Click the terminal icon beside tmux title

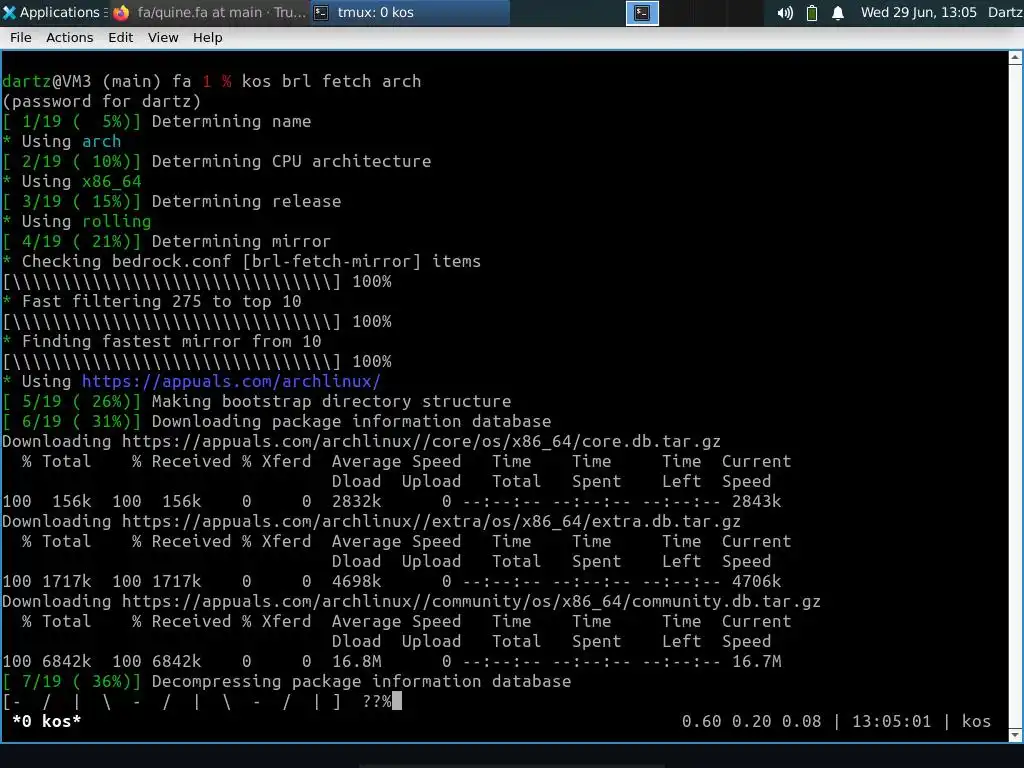pyautogui.click(x=321, y=12)
